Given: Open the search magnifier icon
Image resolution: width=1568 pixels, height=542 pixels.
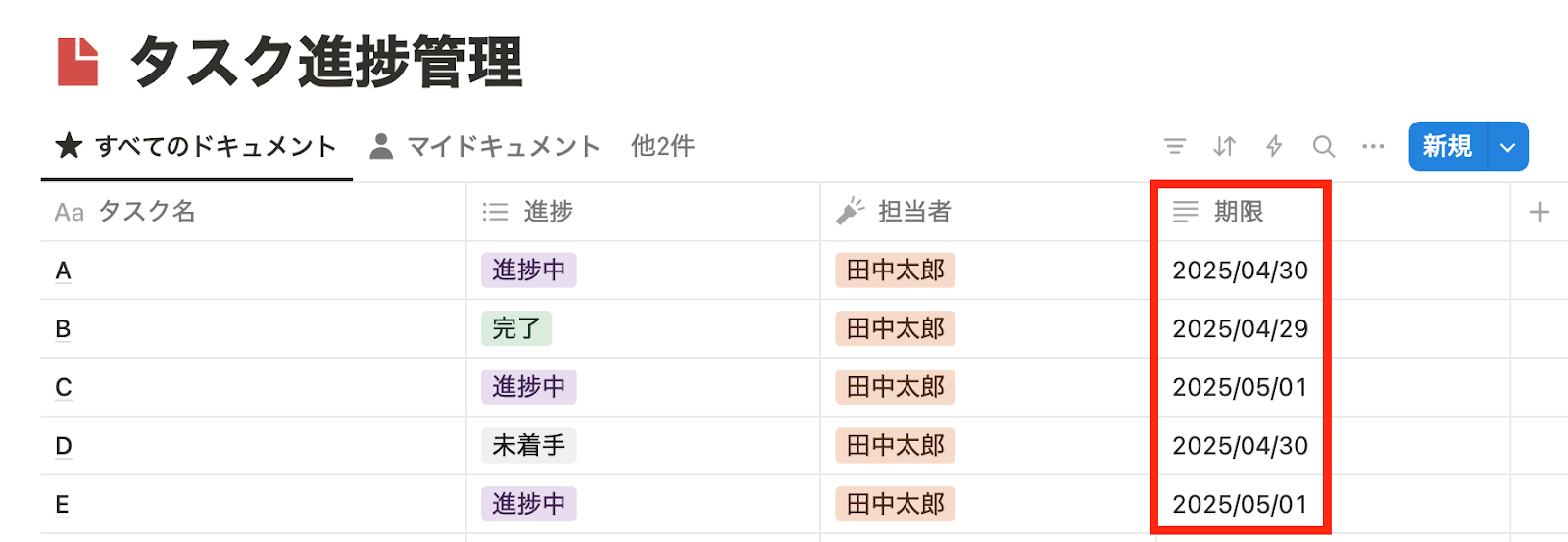Looking at the screenshot, I should (1323, 147).
